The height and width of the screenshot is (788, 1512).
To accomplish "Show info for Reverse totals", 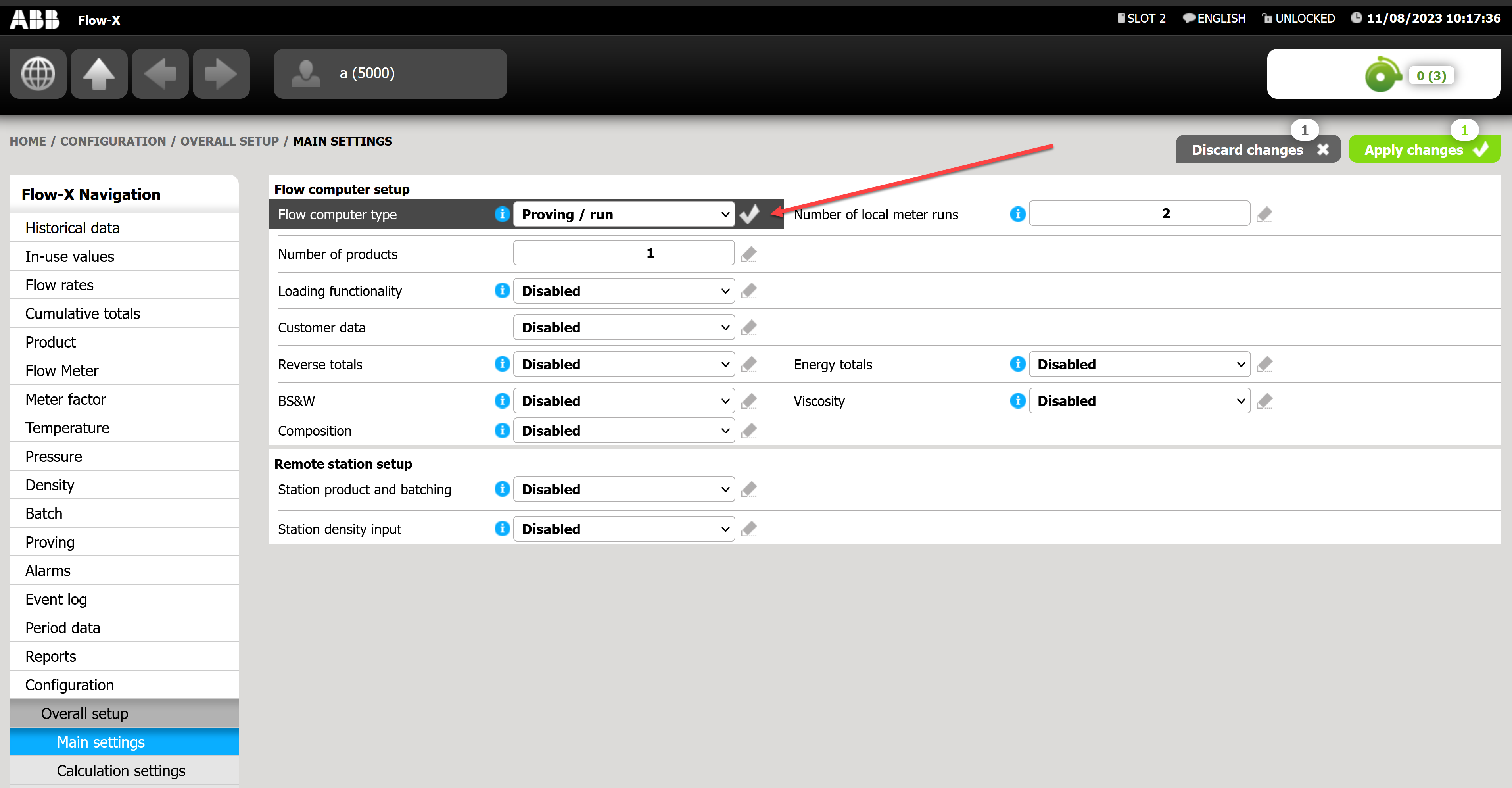I will tap(503, 363).
